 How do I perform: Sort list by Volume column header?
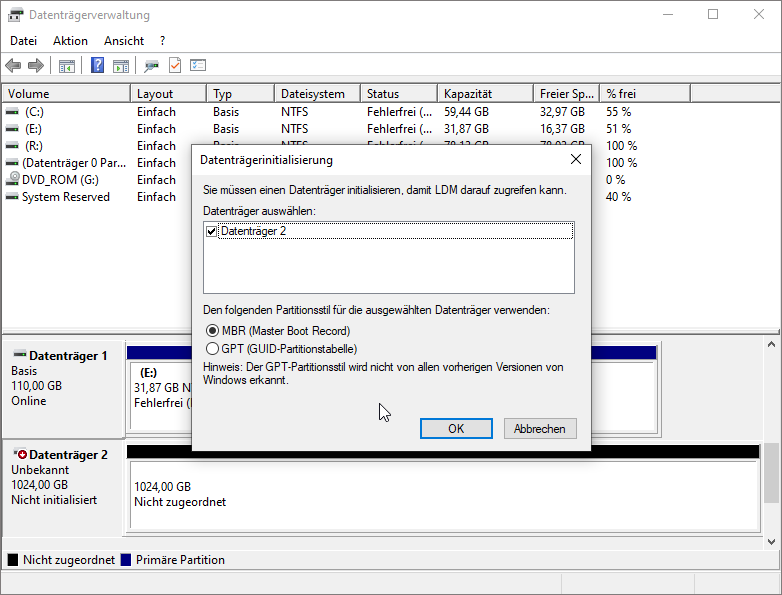[x=66, y=94]
